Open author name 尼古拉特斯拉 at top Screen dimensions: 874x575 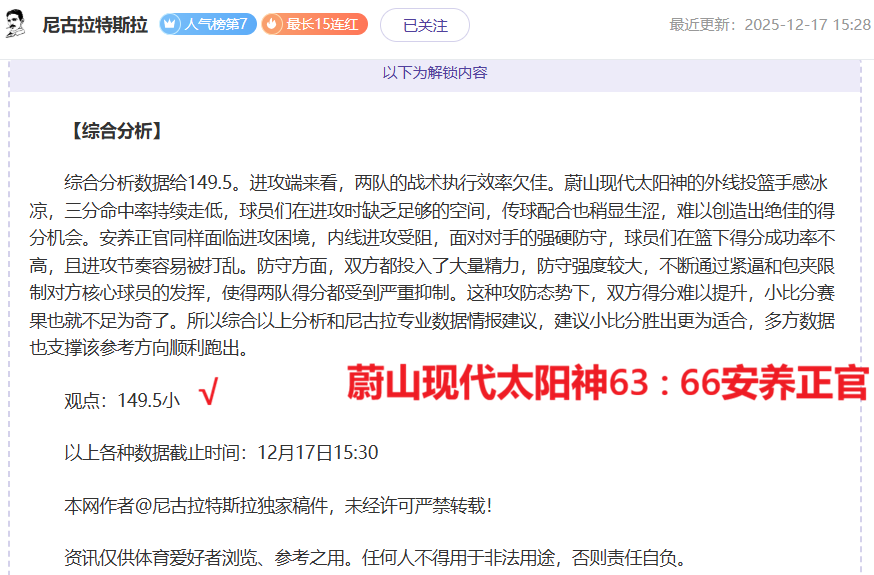pos(95,25)
